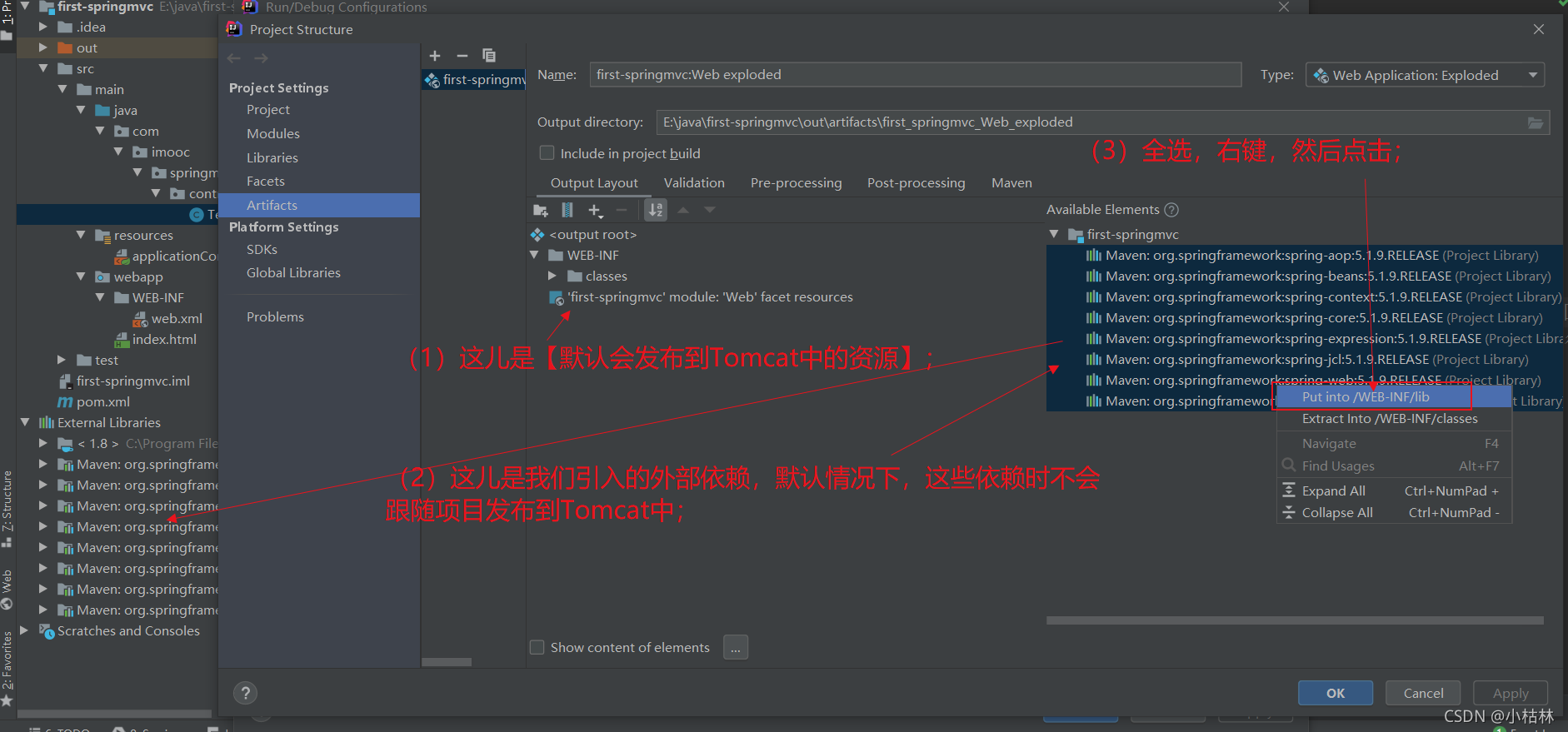The width and height of the screenshot is (1568, 732).
Task: Open the Web tool window side tab
Action: tap(7, 590)
